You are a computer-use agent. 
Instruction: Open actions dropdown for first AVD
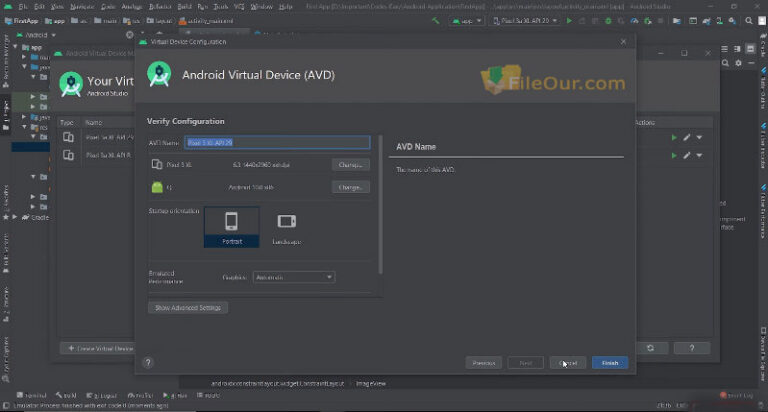pos(699,138)
